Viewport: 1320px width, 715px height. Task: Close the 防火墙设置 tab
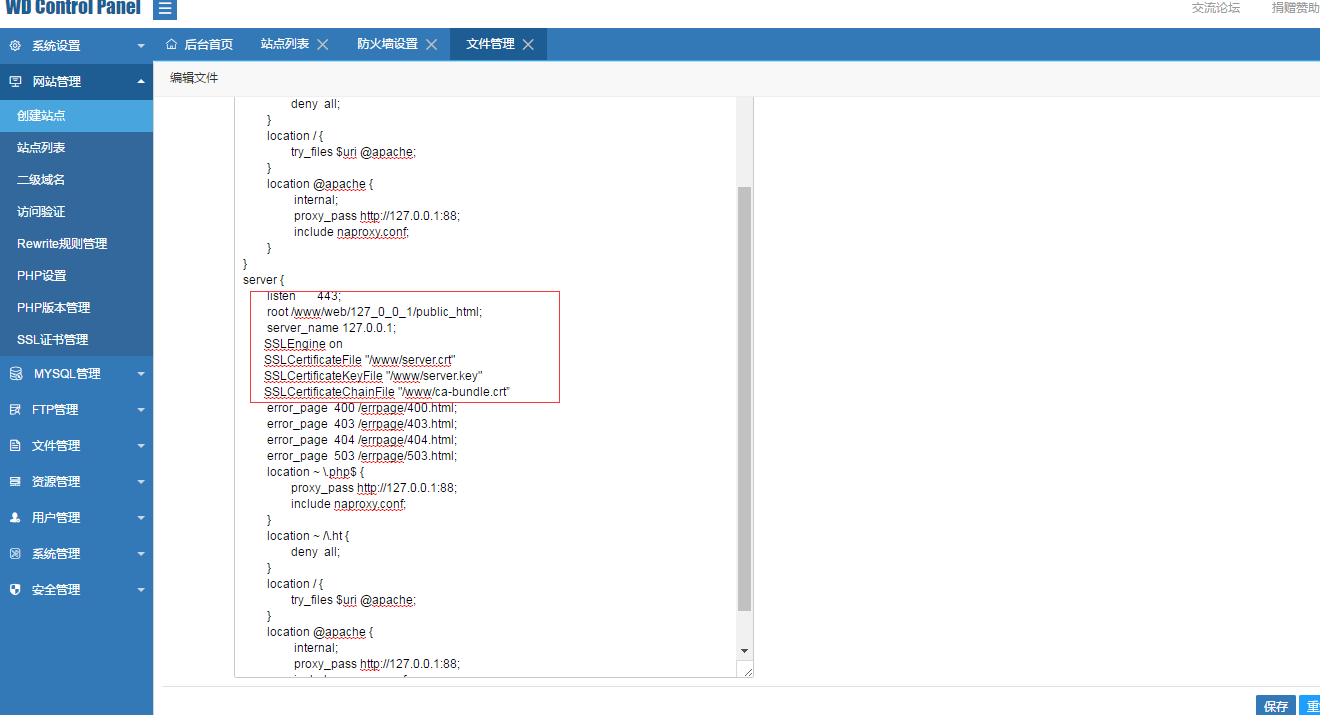click(431, 44)
